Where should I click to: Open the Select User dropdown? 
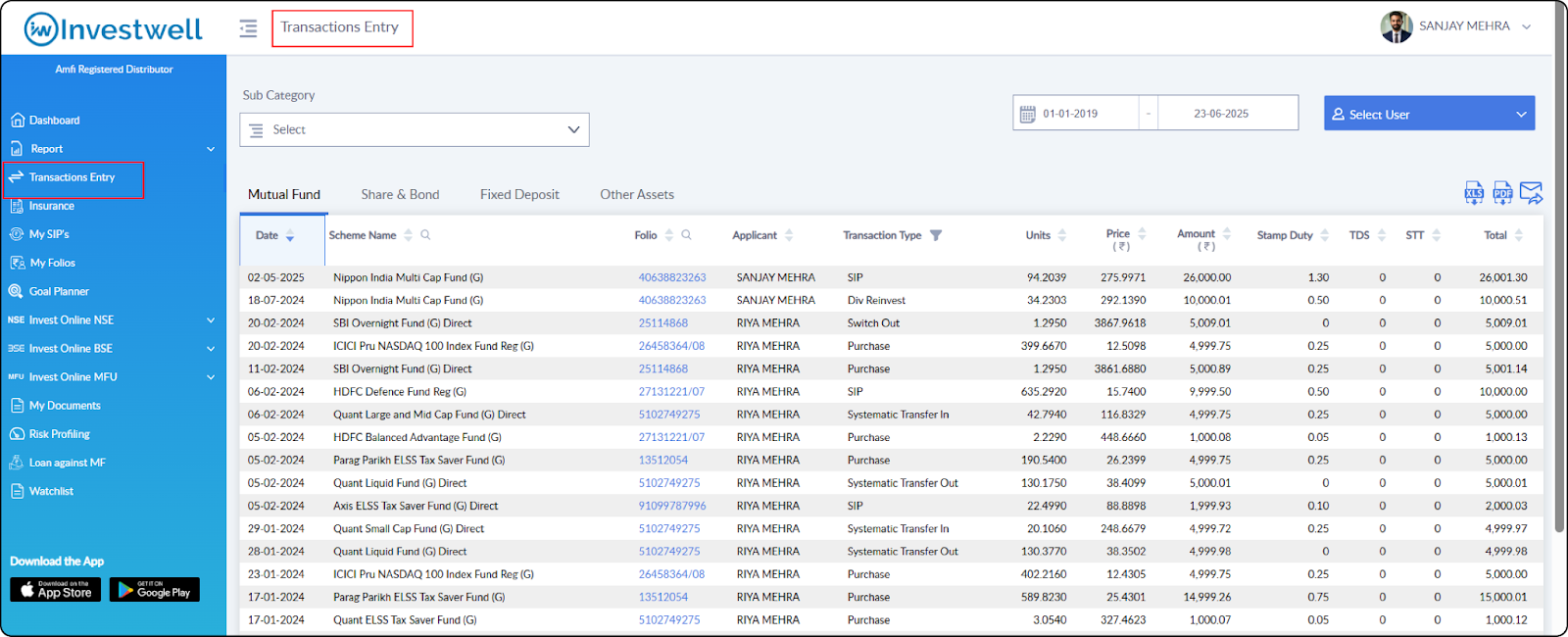[x=1429, y=114]
